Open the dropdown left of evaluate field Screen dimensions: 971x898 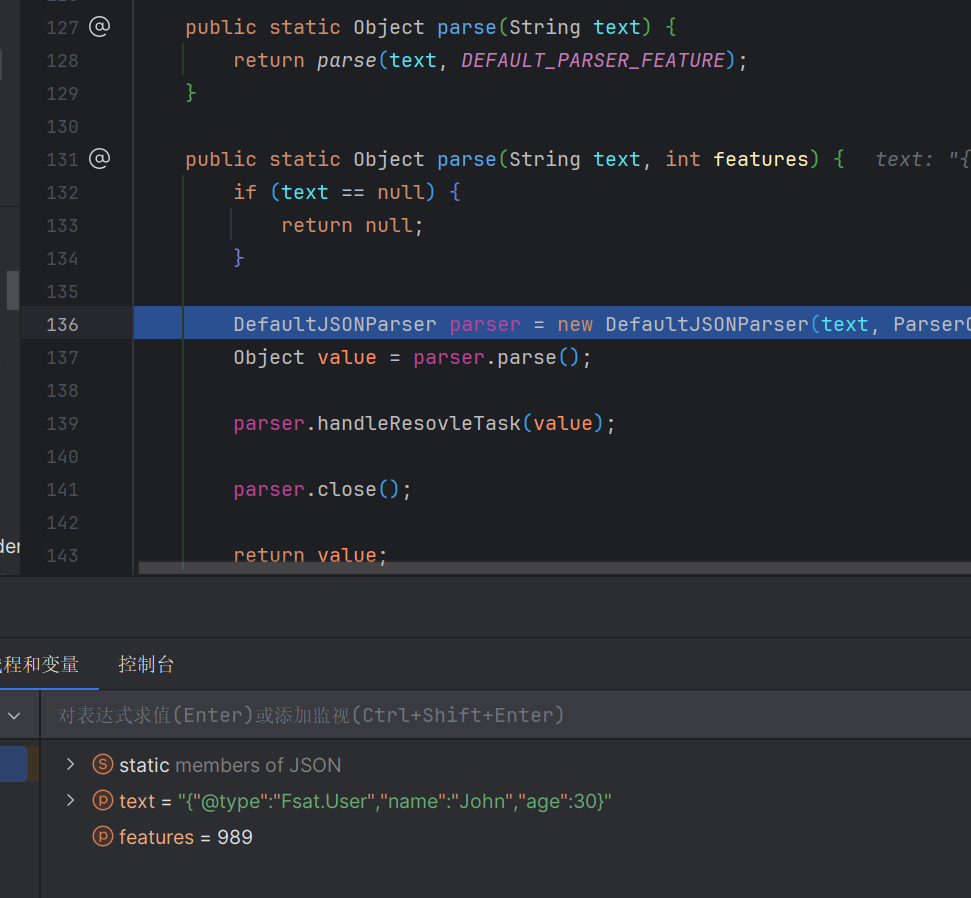15,715
